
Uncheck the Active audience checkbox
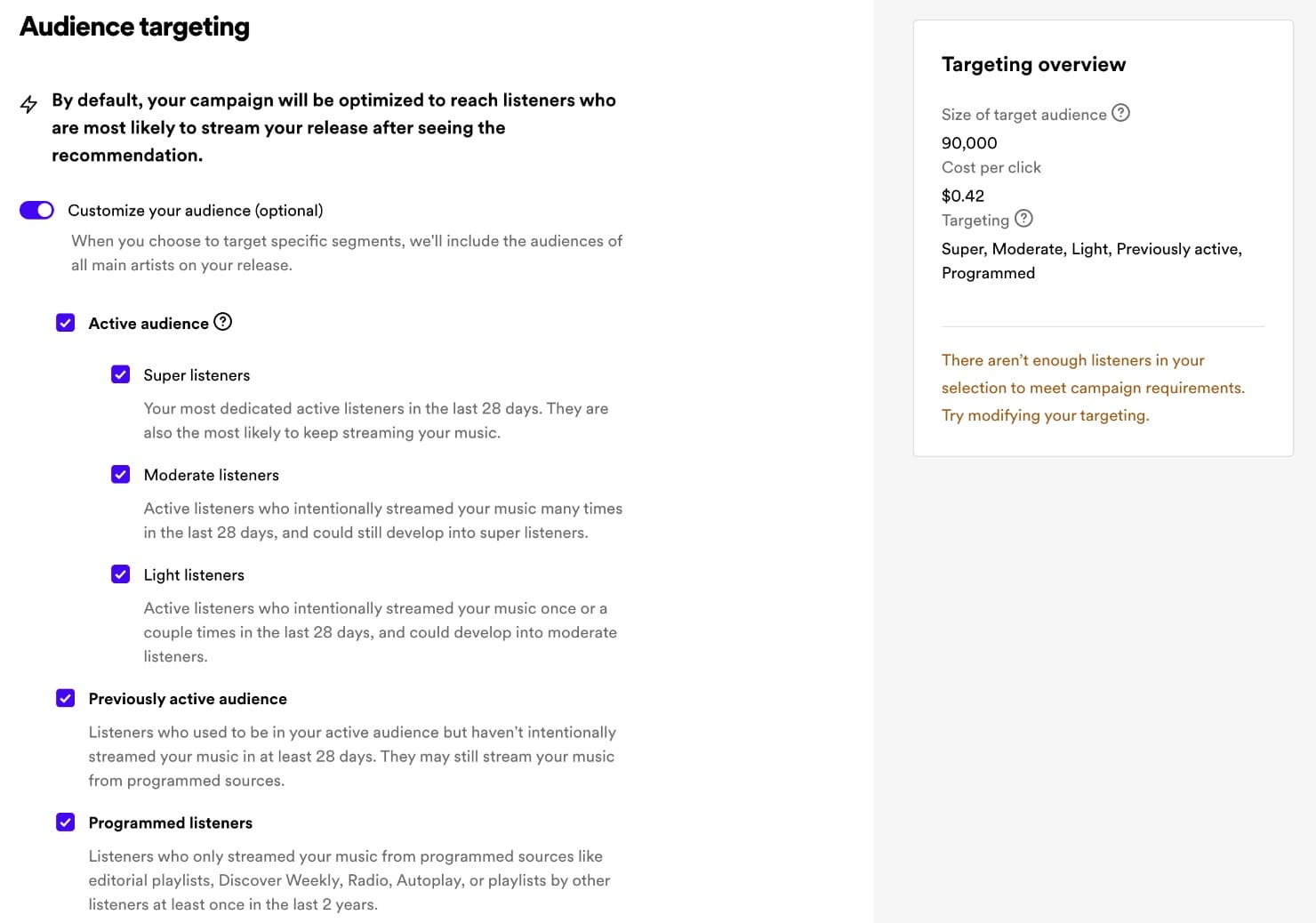click(66, 323)
